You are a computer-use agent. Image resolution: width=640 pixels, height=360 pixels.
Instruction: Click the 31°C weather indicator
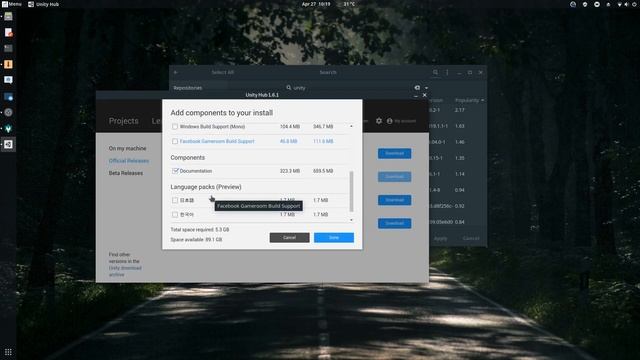349,4
